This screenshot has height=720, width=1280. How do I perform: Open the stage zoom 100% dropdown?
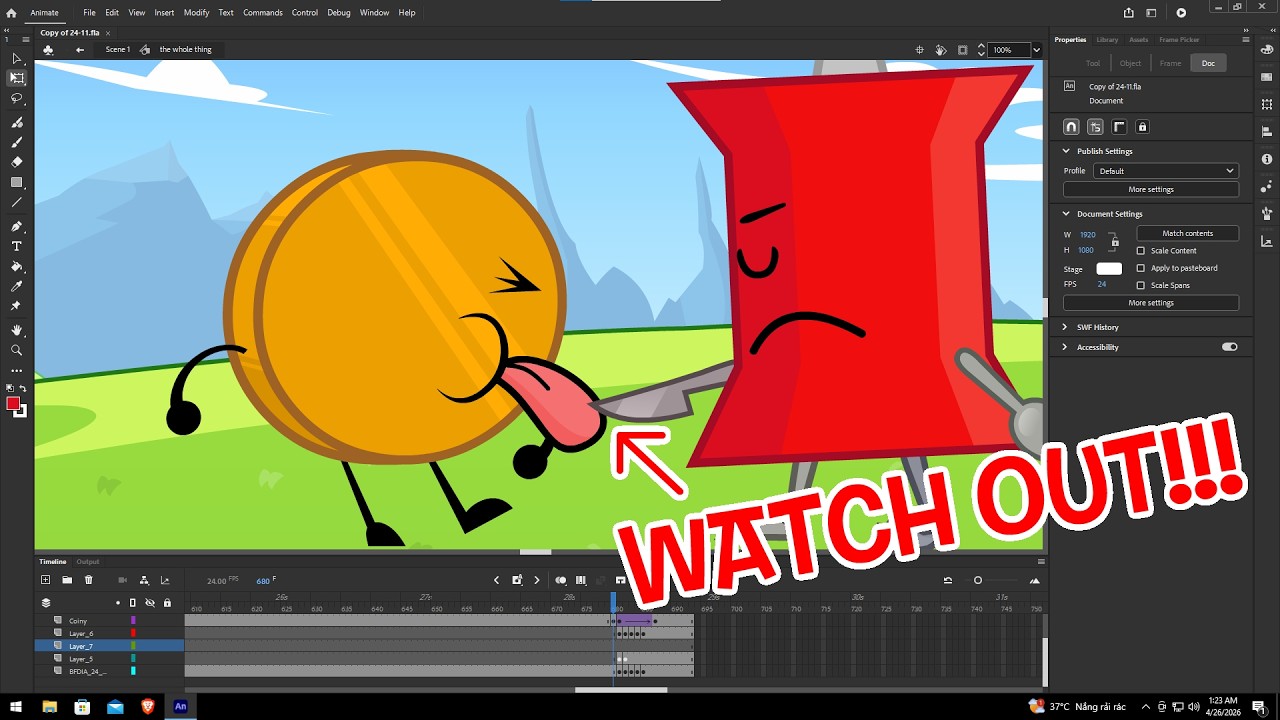[x=1036, y=50]
